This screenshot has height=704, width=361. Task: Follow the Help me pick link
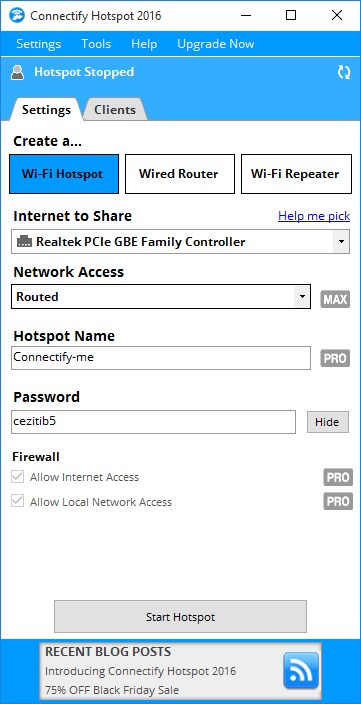(x=314, y=216)
